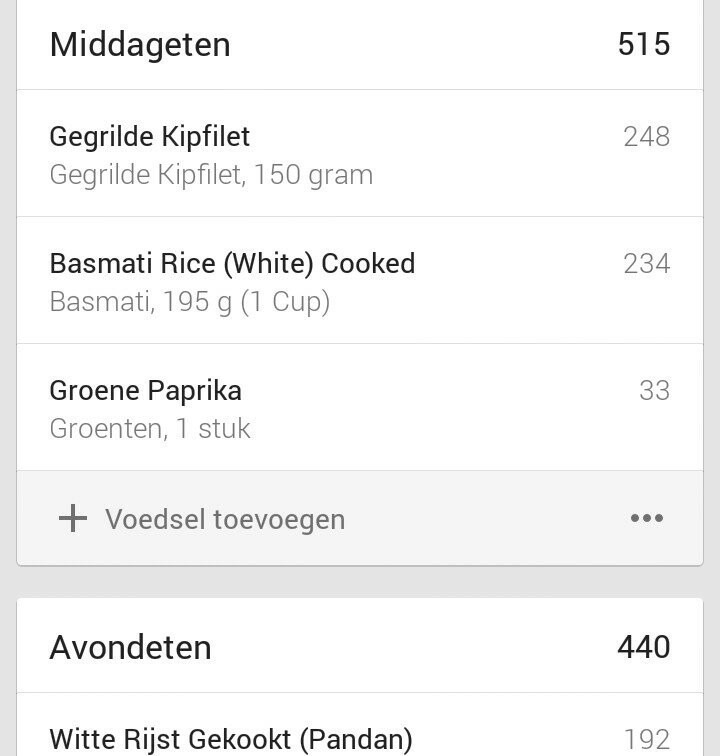
Task: Open Basmati Rice (White) Cooked entry
Action: (x=232, y=263)
